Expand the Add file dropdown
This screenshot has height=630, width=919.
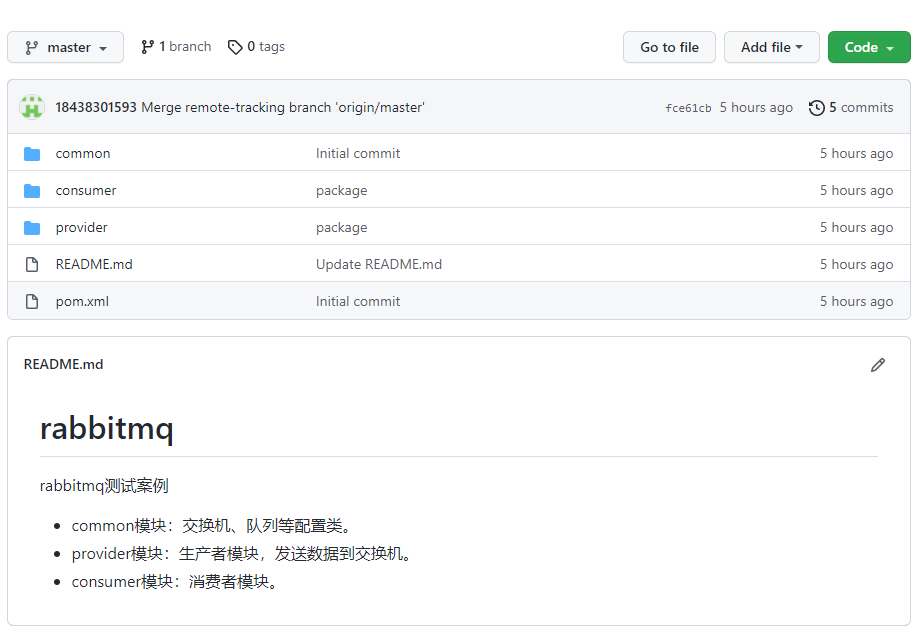[x=771, y=47]
